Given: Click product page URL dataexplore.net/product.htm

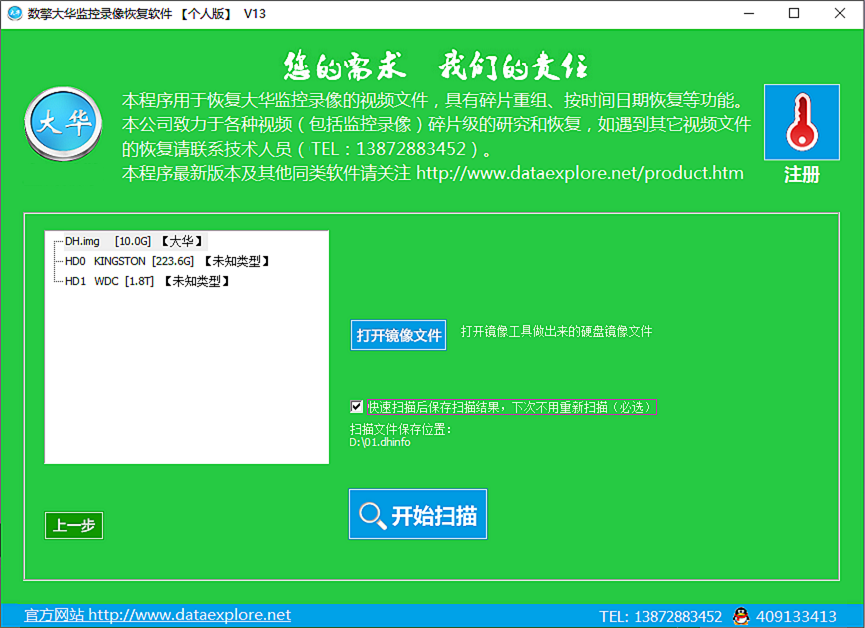Looking at the screenshot, I should pos(580,173).
